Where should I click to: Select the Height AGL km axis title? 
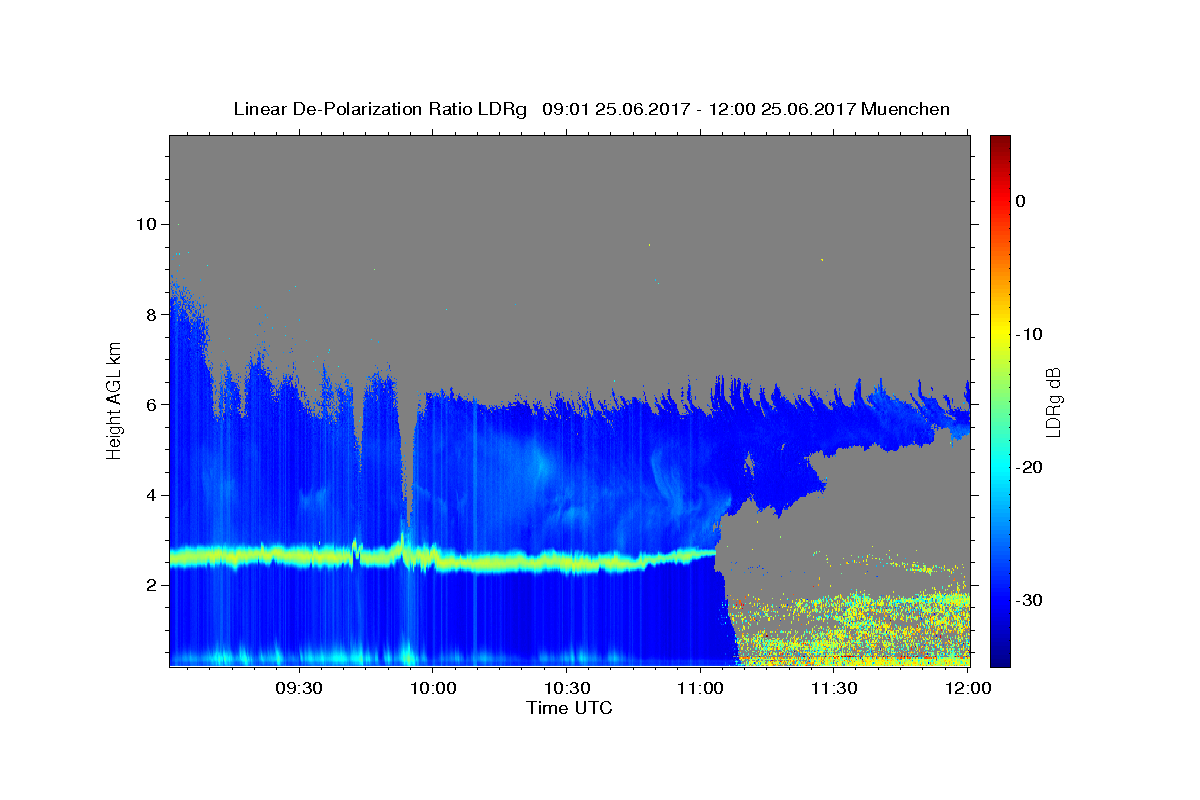click(x=115, y=401)
